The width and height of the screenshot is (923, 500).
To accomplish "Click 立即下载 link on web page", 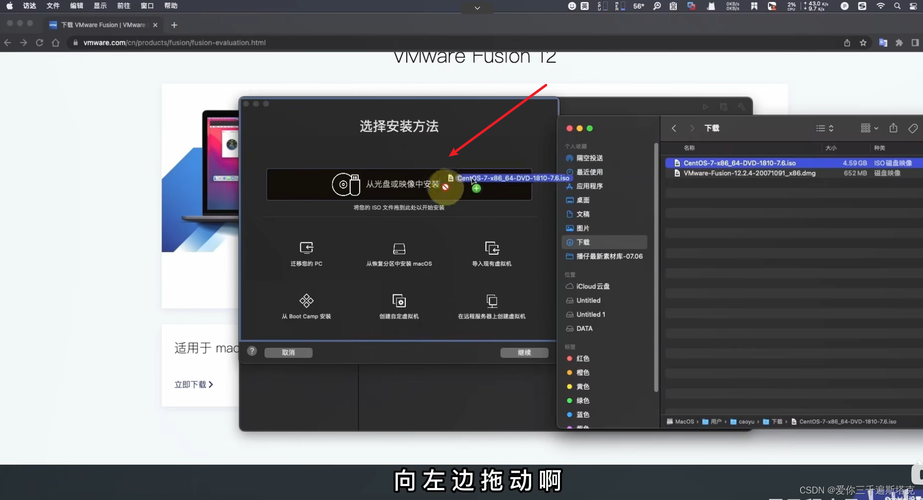I will (194, 385).
